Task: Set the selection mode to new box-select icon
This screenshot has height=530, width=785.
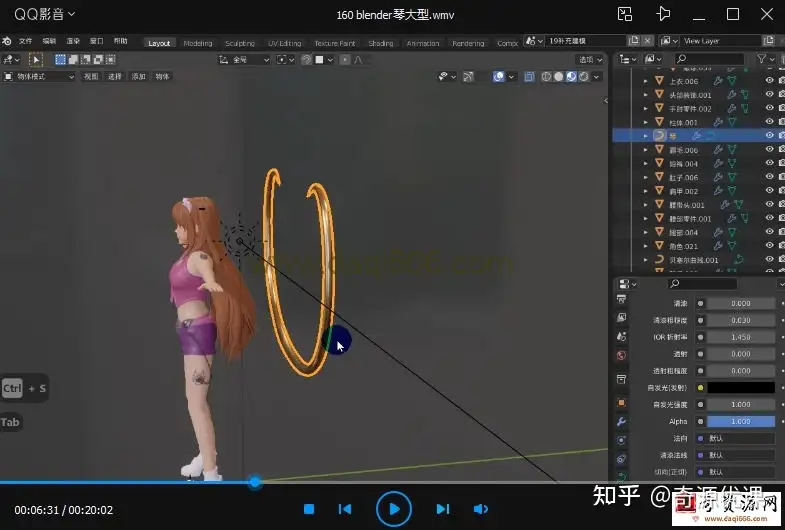Action: [x=60, y=60]
